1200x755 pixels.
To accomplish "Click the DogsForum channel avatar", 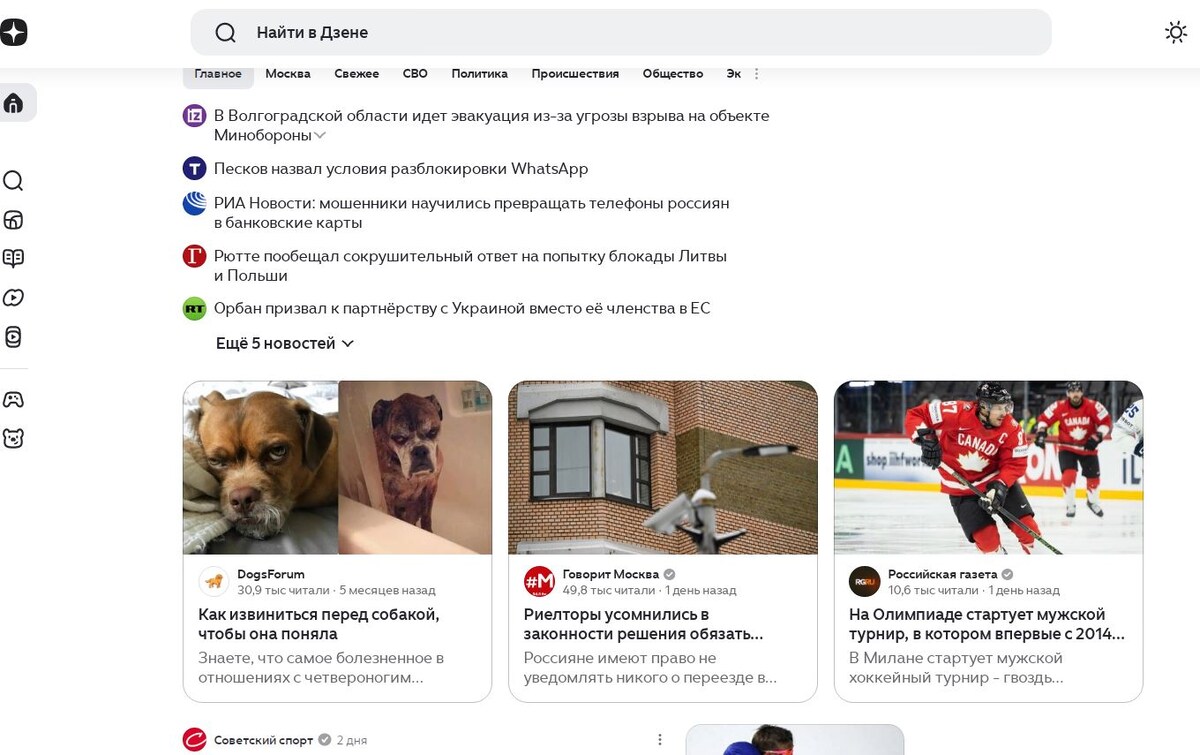I will point(213,581).
